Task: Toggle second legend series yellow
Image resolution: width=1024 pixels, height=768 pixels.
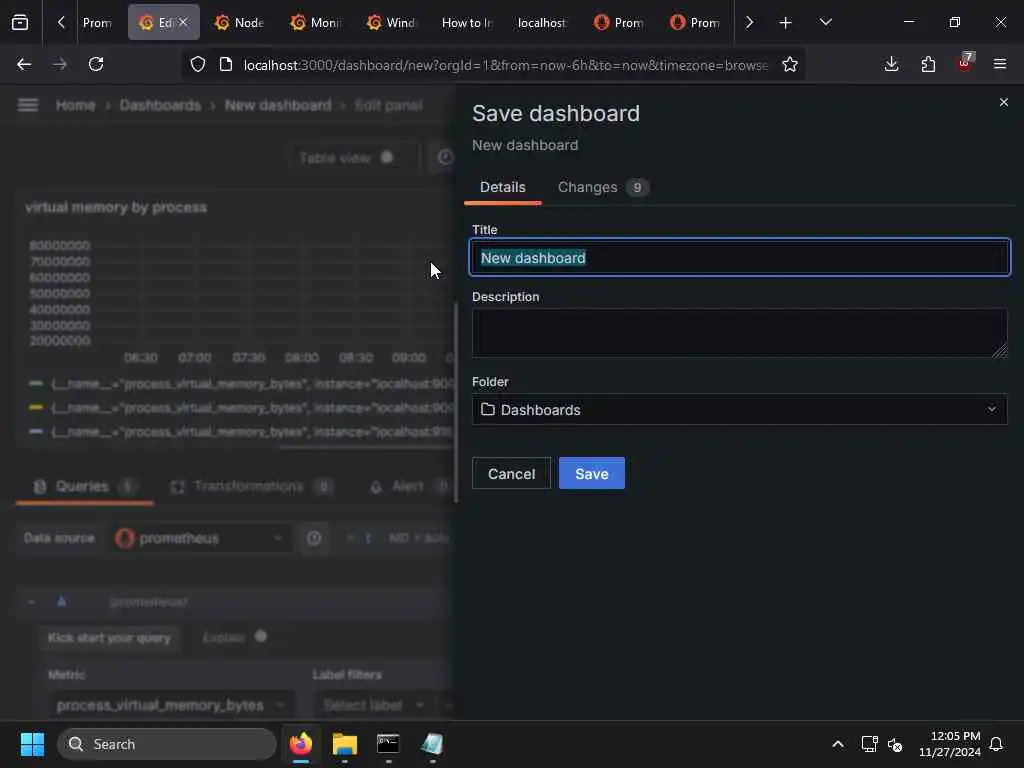Action: click(36, 408)
